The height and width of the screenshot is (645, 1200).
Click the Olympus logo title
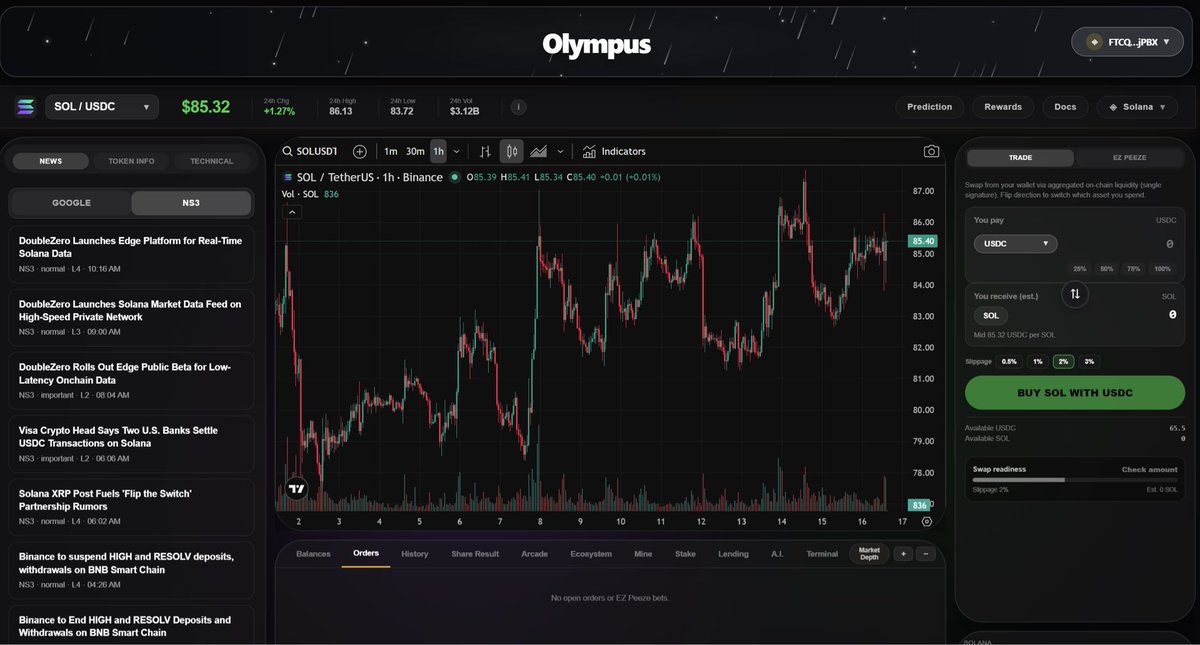point(597,44)
